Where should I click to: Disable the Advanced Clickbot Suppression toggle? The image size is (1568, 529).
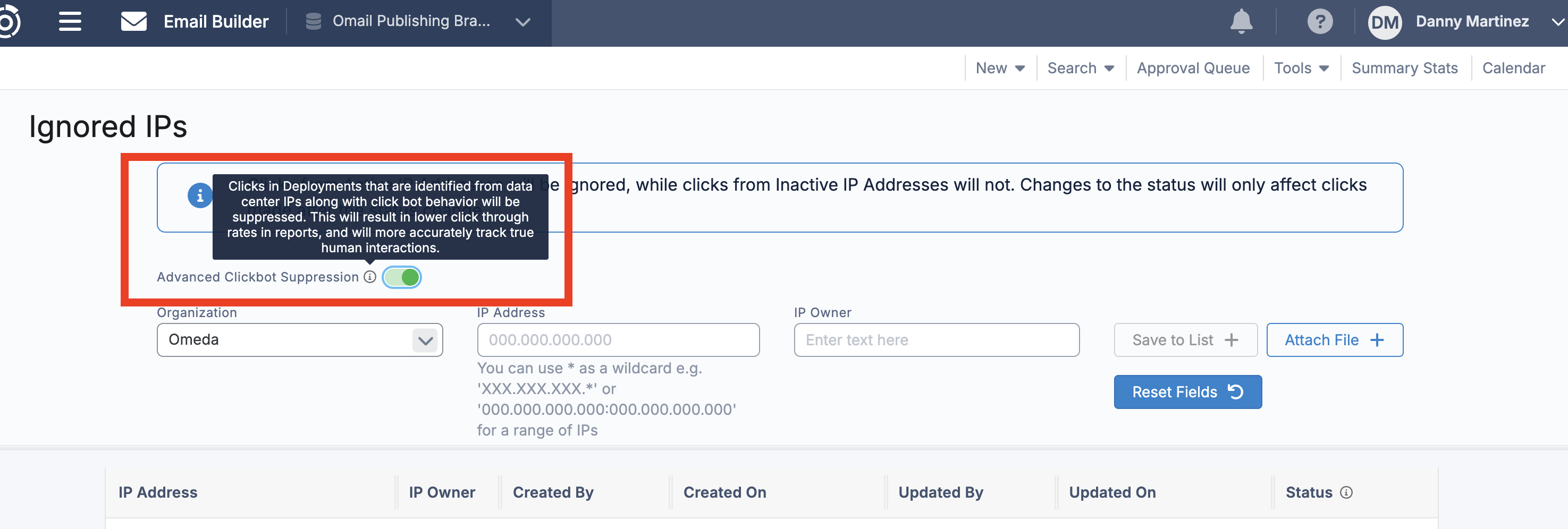pyautogui.click(x=402, y=277)
